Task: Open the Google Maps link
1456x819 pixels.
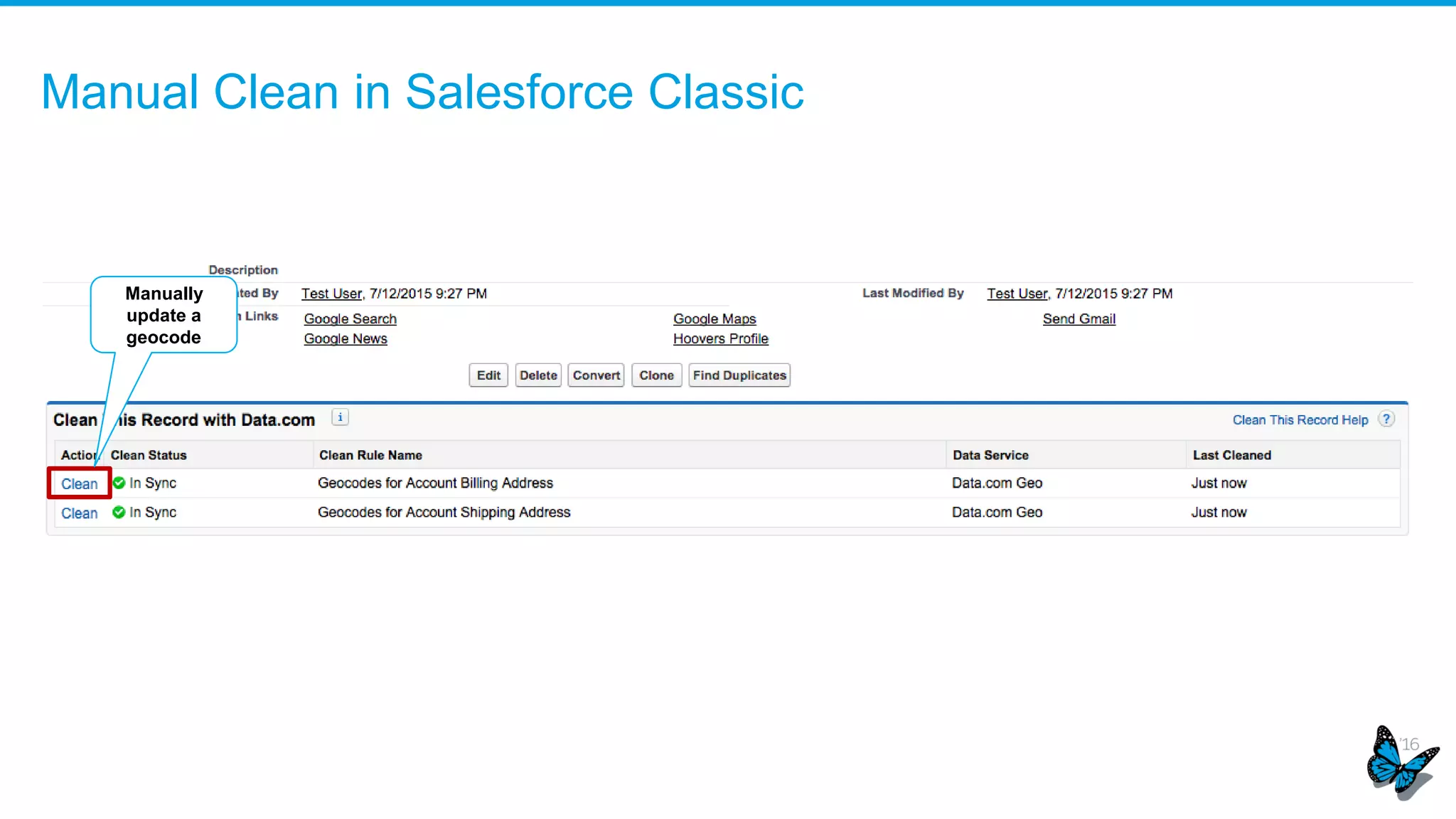Action: (714, 318)
